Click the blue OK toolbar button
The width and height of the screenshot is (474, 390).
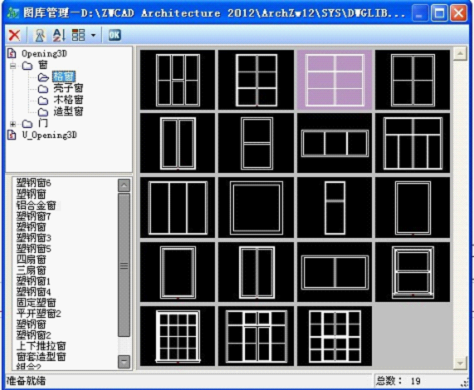click(115, 35)
